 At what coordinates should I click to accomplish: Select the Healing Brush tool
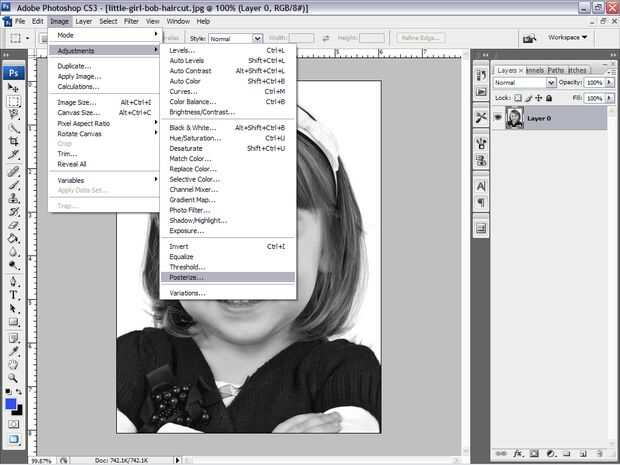(x=13, y=171)
